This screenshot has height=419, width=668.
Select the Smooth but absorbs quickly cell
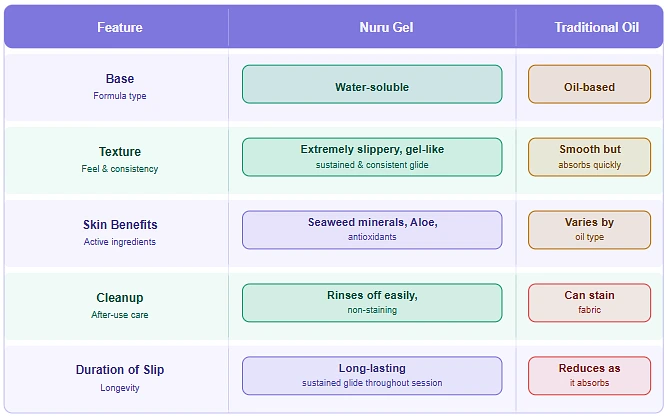(589, 157)
